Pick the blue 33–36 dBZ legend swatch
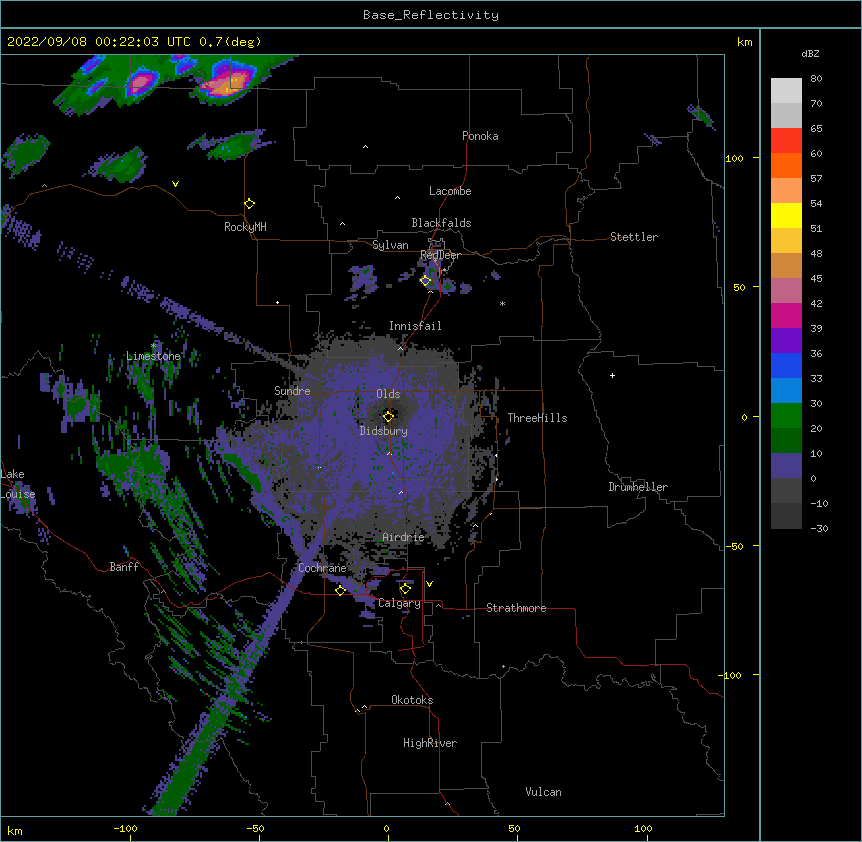 786,365
